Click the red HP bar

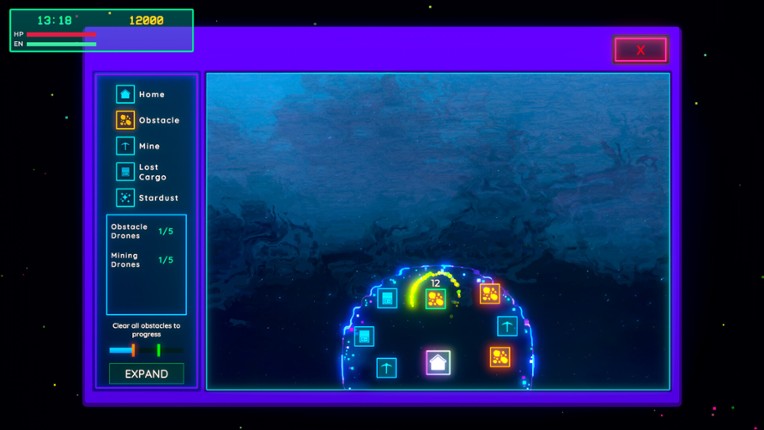[x=61, y=34]
